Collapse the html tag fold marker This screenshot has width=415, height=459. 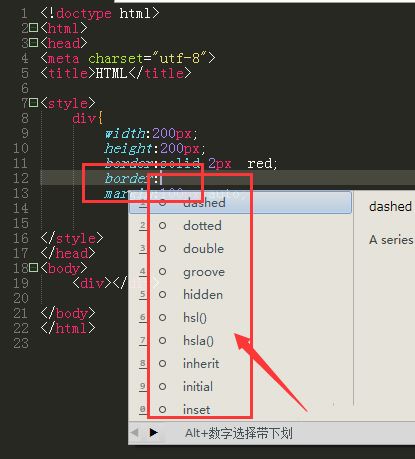(34, 28)
